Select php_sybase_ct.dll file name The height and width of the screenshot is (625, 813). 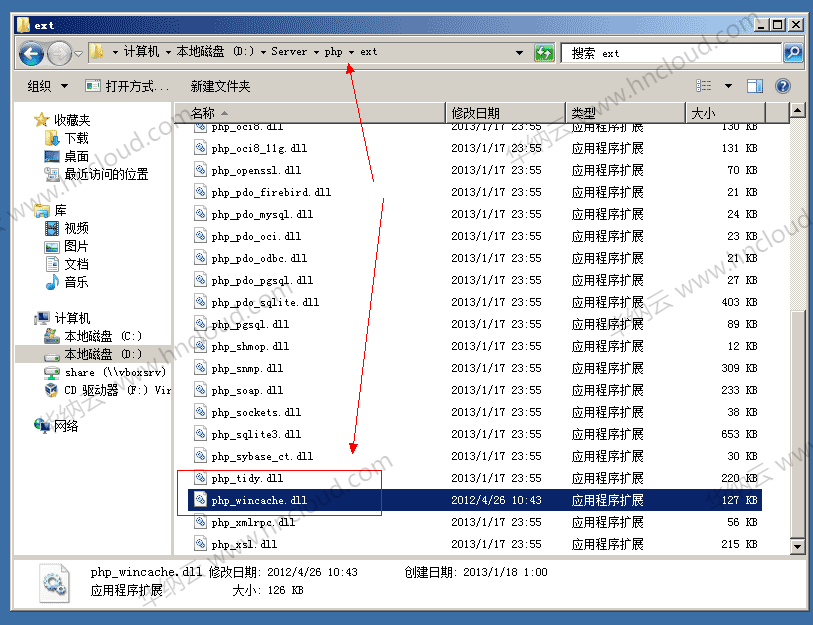click(x=262, y=456)
